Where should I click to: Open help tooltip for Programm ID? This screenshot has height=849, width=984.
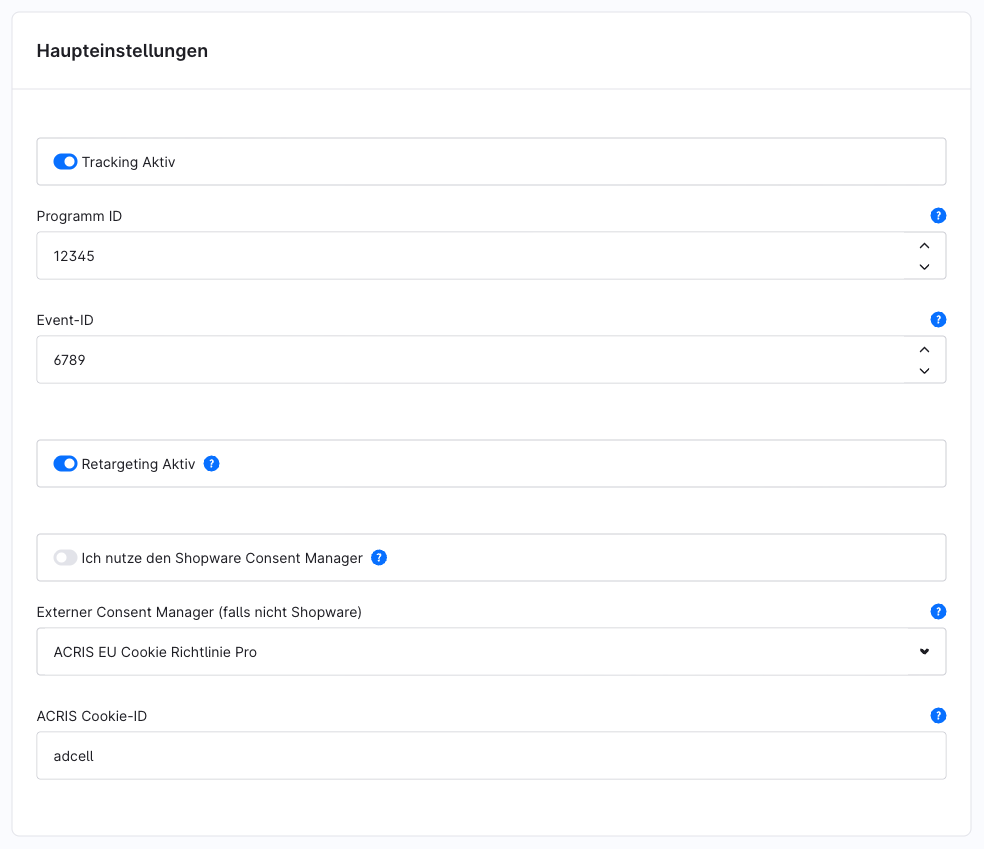click(x=938, y=216)
